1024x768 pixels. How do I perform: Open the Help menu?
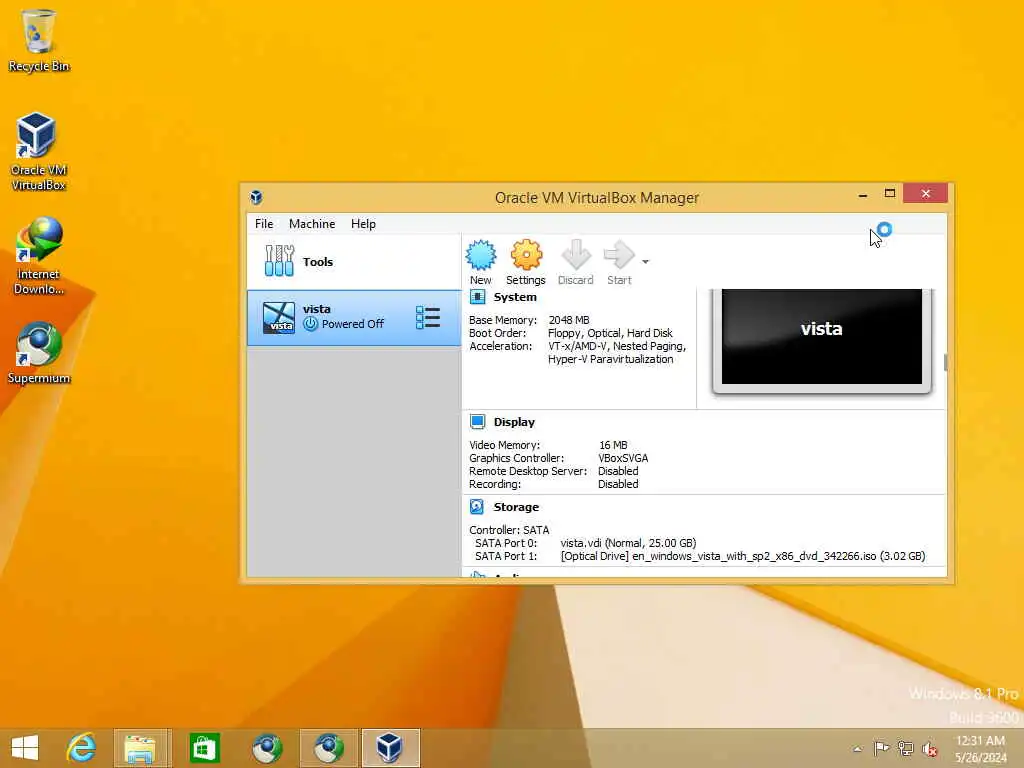(x=363, y=223)
